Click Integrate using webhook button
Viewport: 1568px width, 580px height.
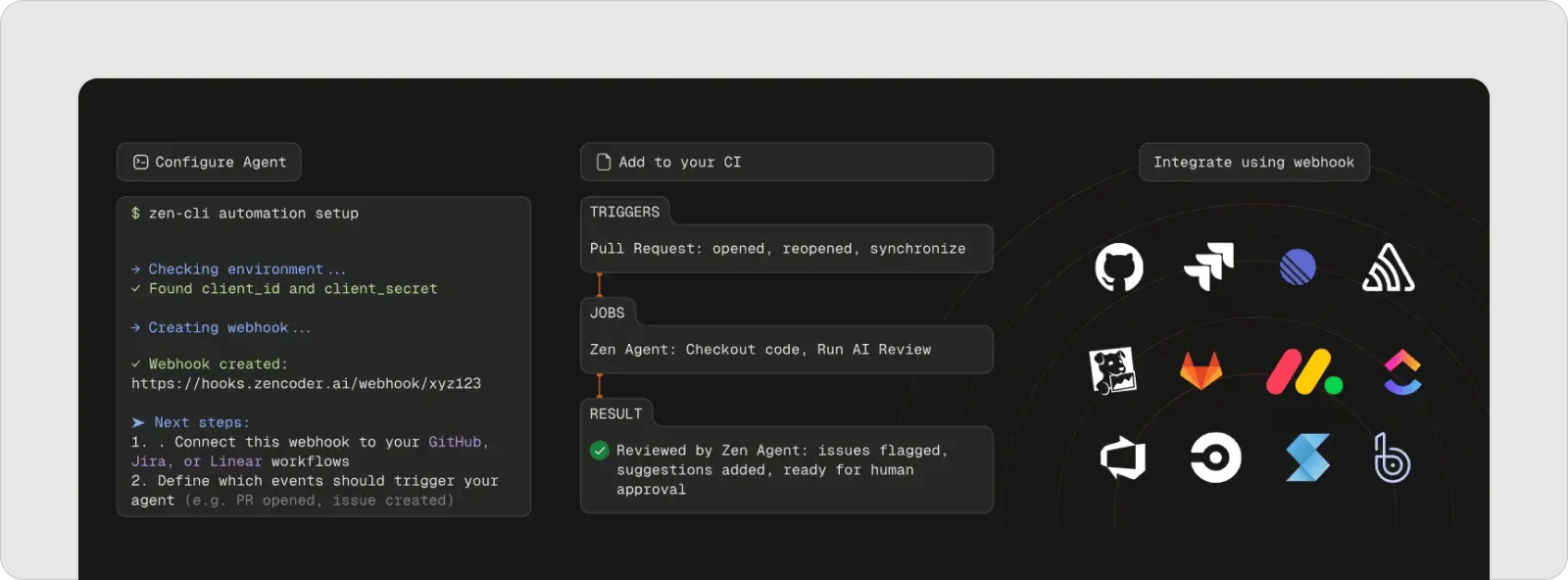1254,163
